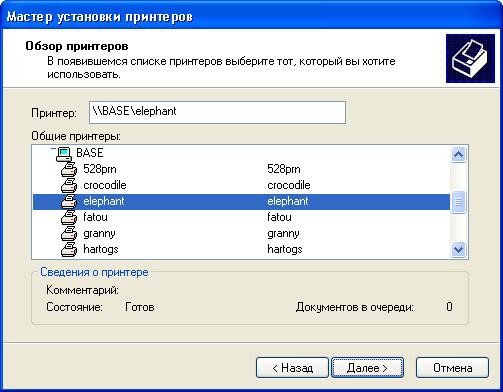
Task: Click documents in queue count 0
Action: (x=449, y=307)
